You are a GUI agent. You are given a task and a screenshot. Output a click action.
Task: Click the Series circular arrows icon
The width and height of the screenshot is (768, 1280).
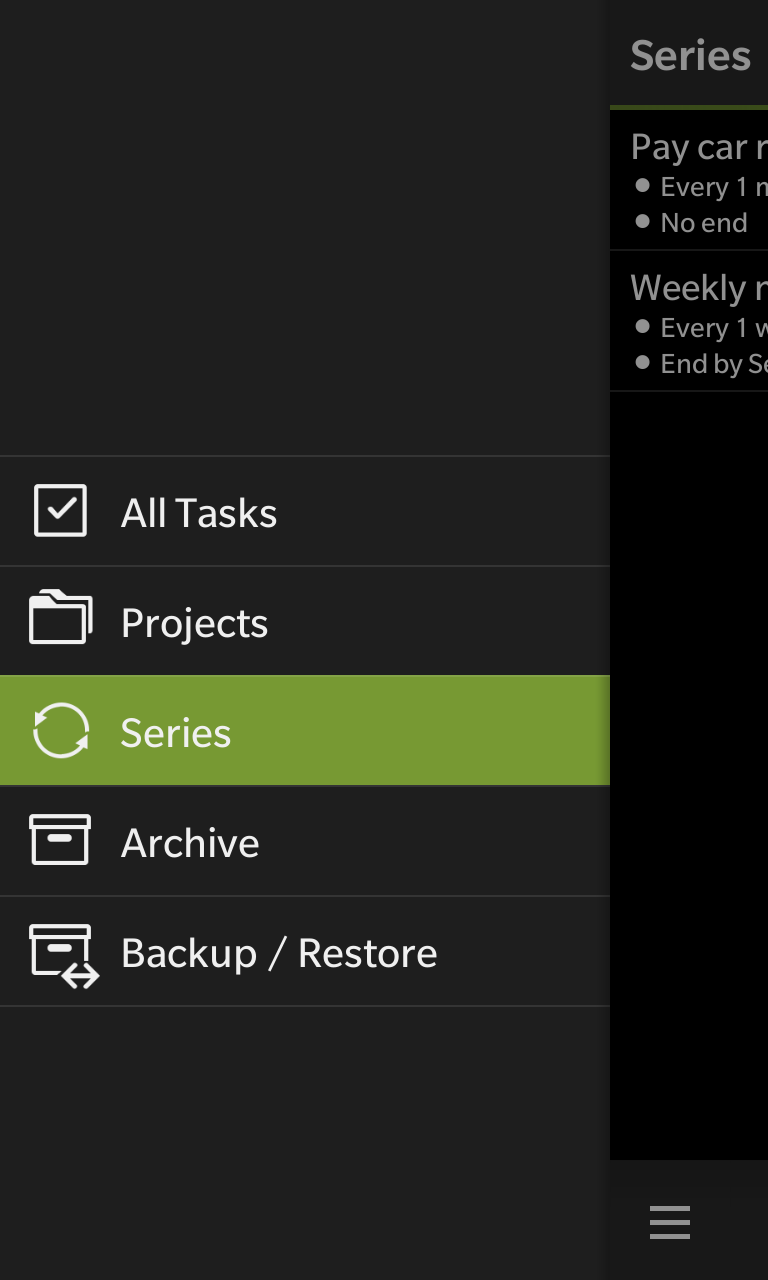[x=61, y=730]
